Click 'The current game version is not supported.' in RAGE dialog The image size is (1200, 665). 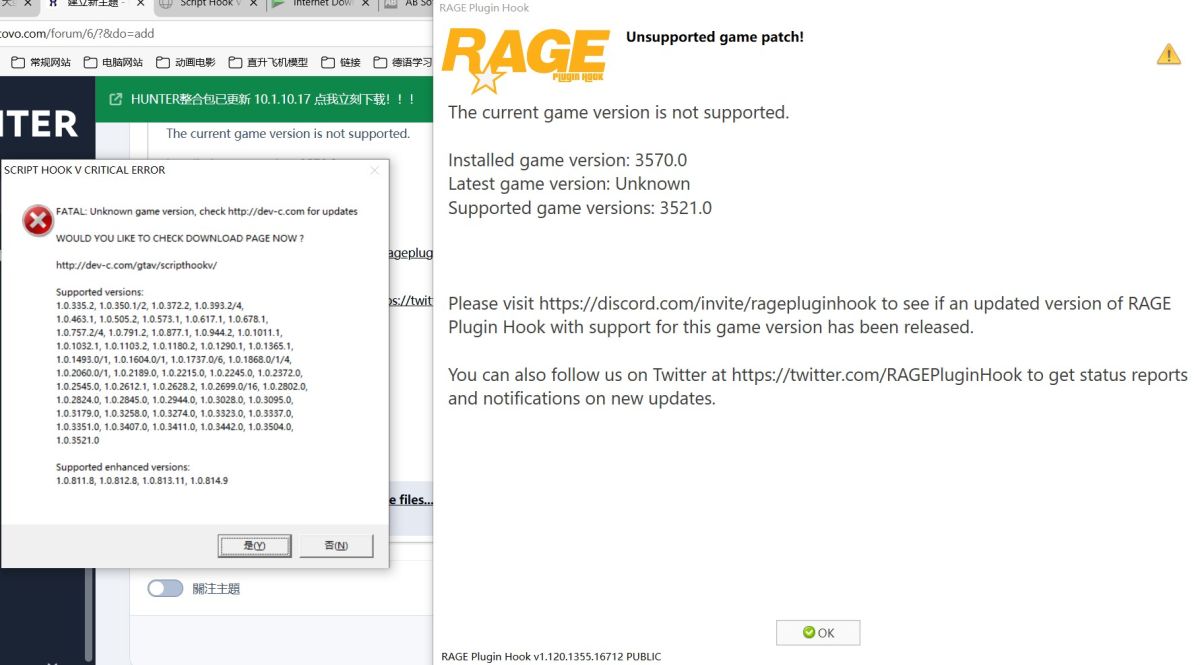point(619,112)
